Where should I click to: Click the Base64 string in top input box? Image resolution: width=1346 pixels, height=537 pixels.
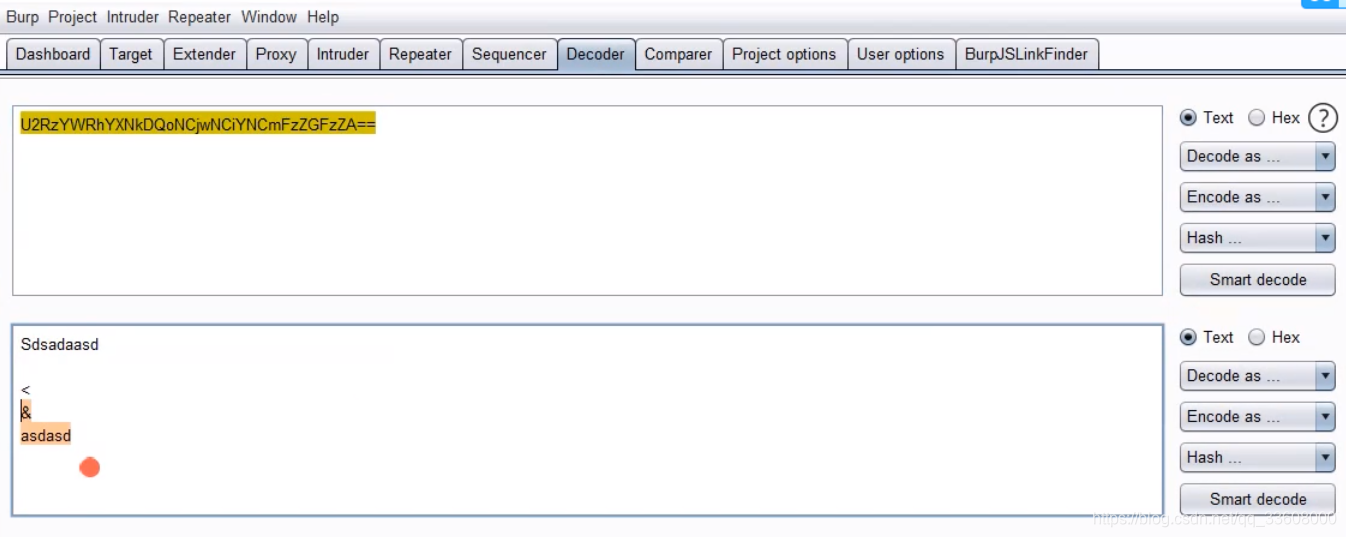198,124
